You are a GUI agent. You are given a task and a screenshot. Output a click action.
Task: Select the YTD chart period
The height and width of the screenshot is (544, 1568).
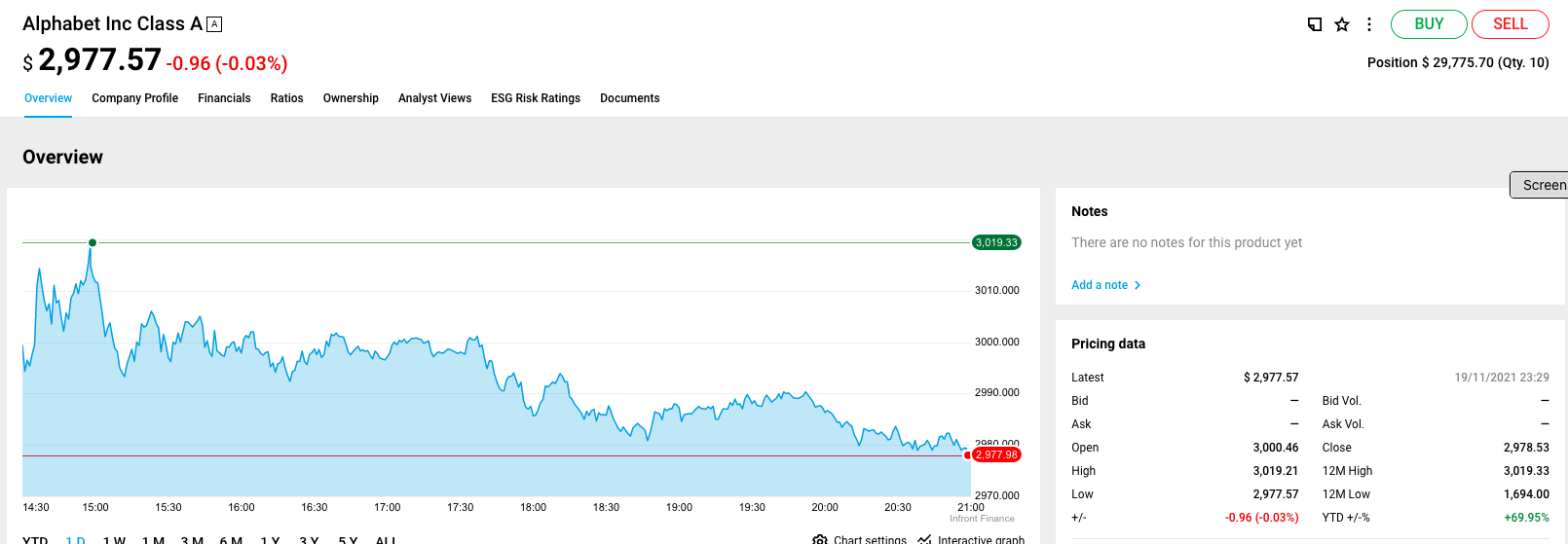click(x=35, y=540)
